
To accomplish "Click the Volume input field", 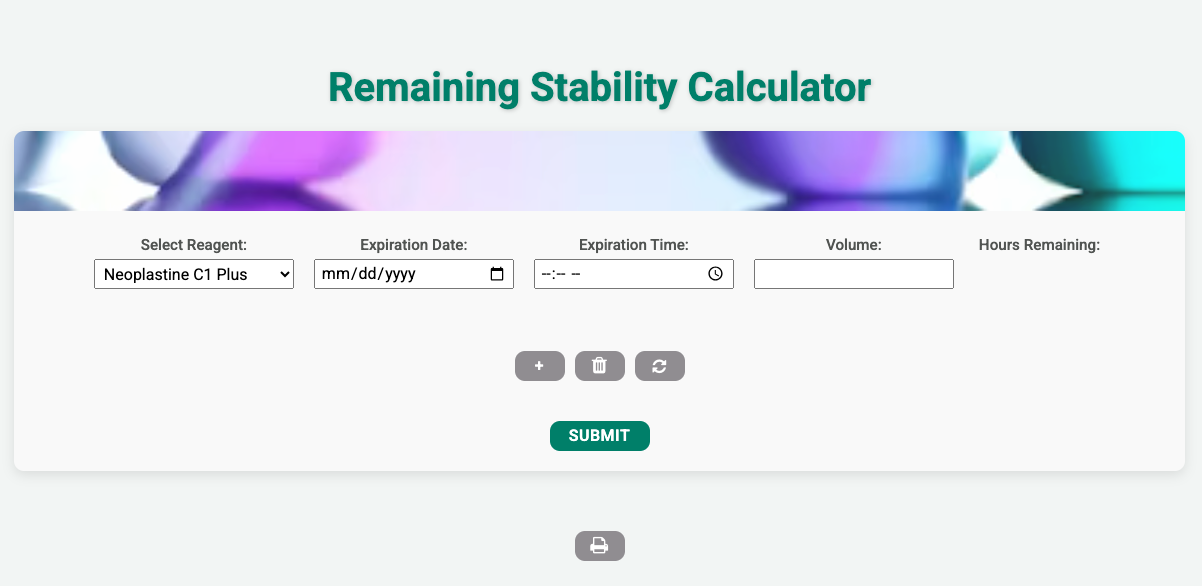I will point(853,273).
